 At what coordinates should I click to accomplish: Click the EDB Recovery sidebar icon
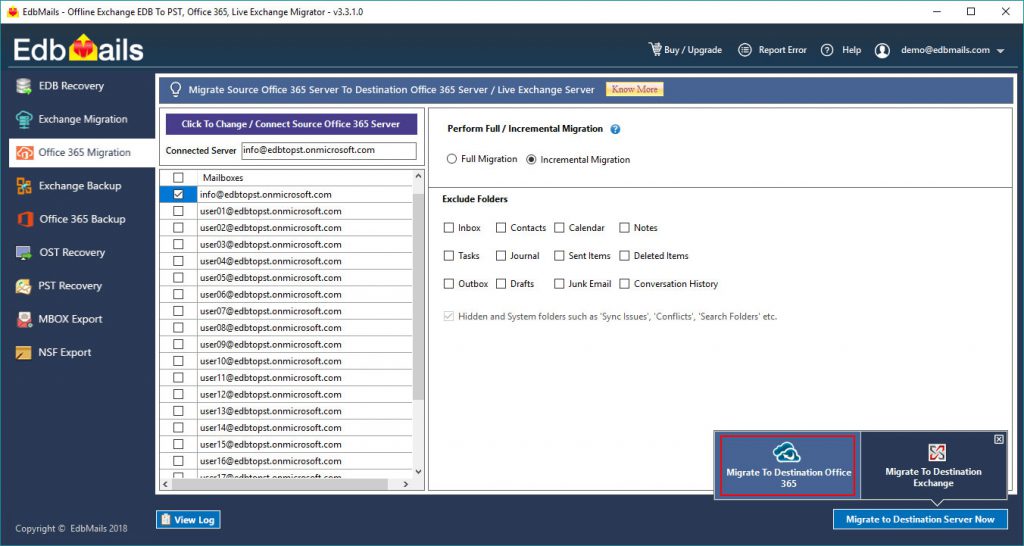pyautogui.click(x=24, y=86)
